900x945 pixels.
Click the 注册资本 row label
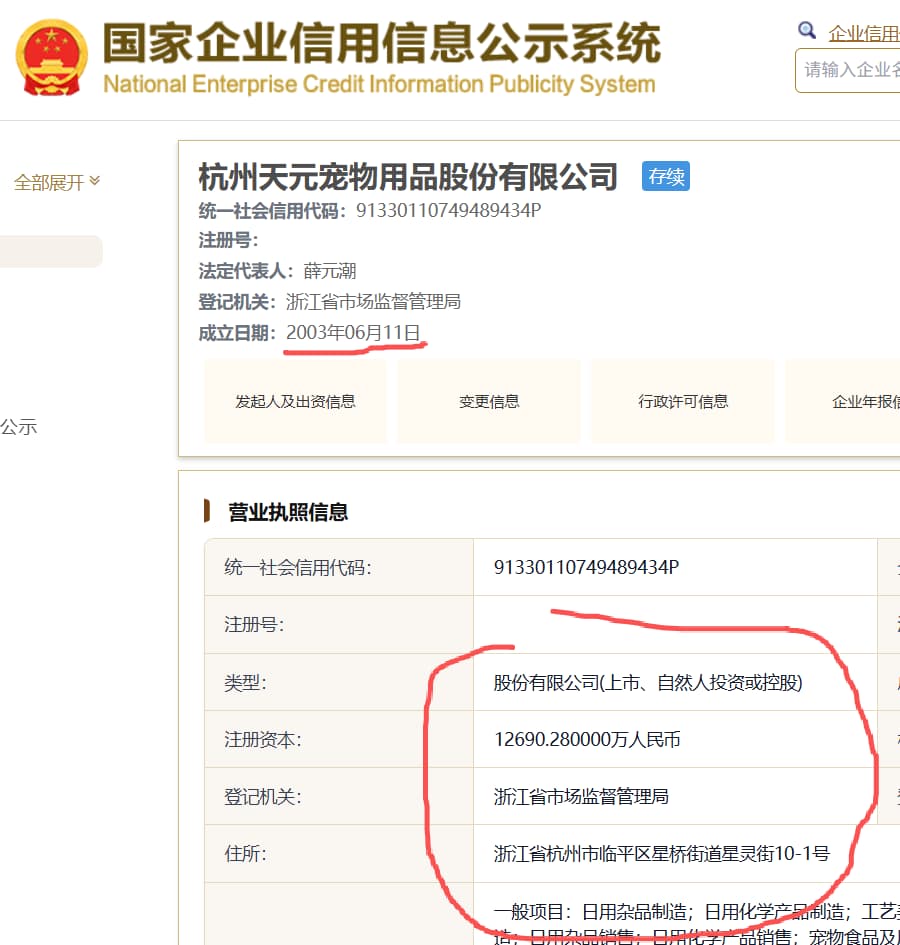(x=263, y=739)
